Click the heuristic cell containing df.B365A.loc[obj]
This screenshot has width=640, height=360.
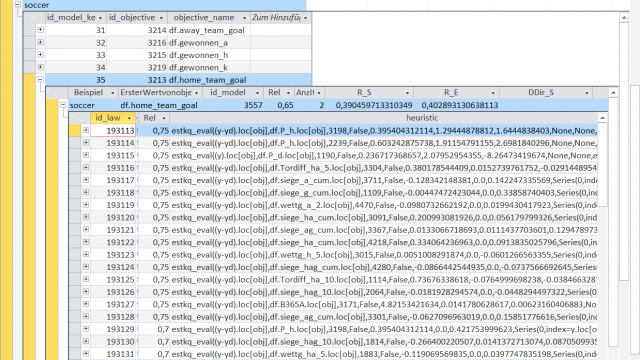pos(384,304)
